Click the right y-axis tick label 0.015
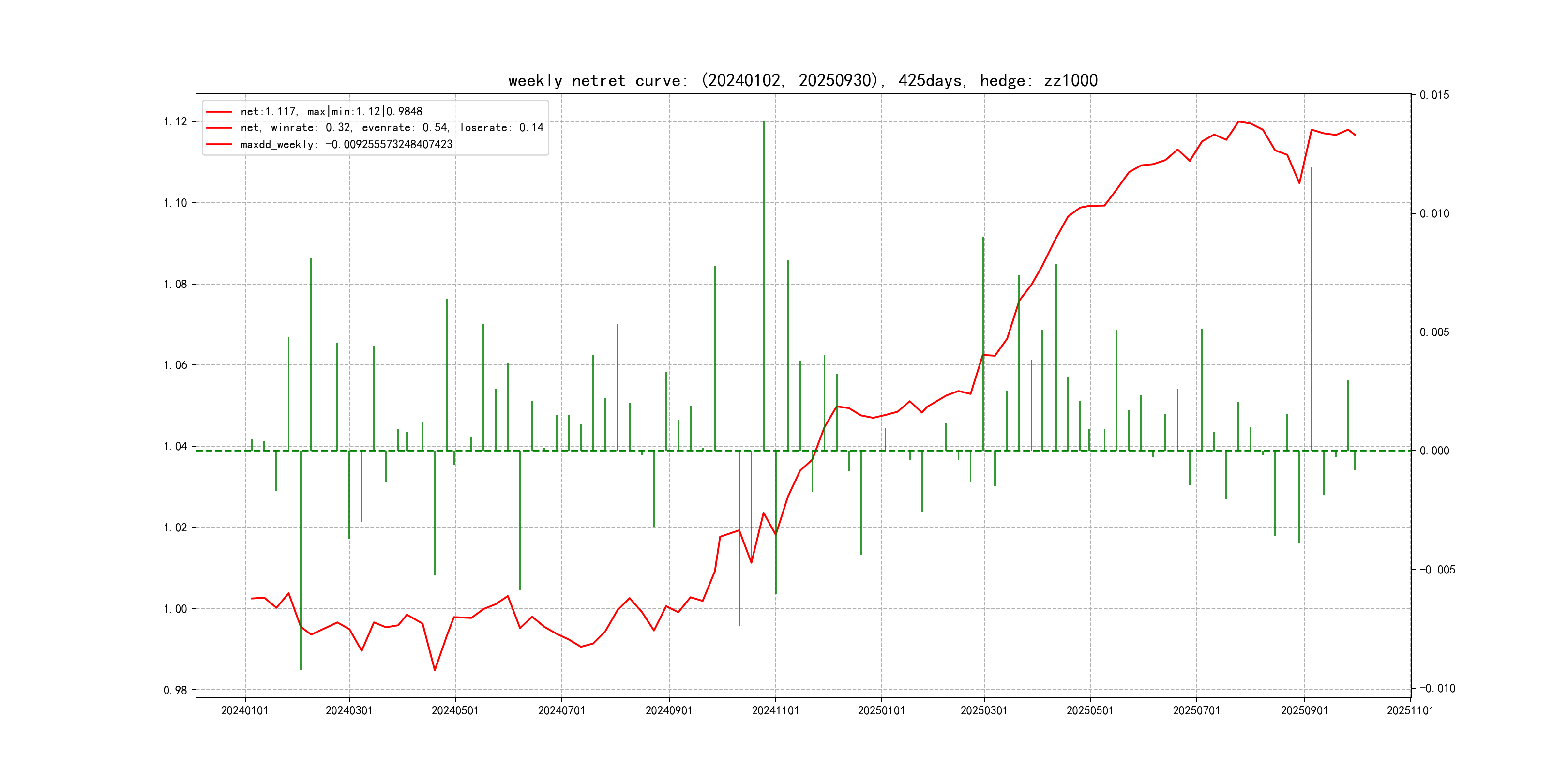The width and height of the screenshot is (1568, 784). pos(1434,95)
